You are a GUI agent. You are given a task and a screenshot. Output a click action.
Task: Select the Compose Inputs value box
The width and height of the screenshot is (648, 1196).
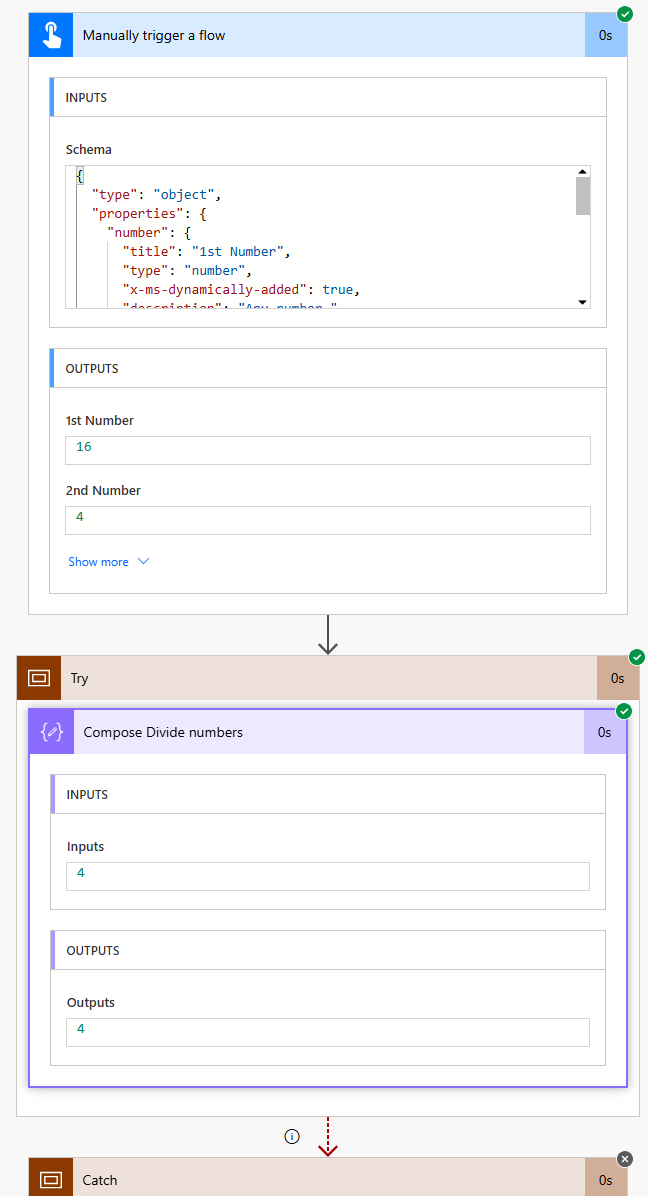[x=328, y=876]
